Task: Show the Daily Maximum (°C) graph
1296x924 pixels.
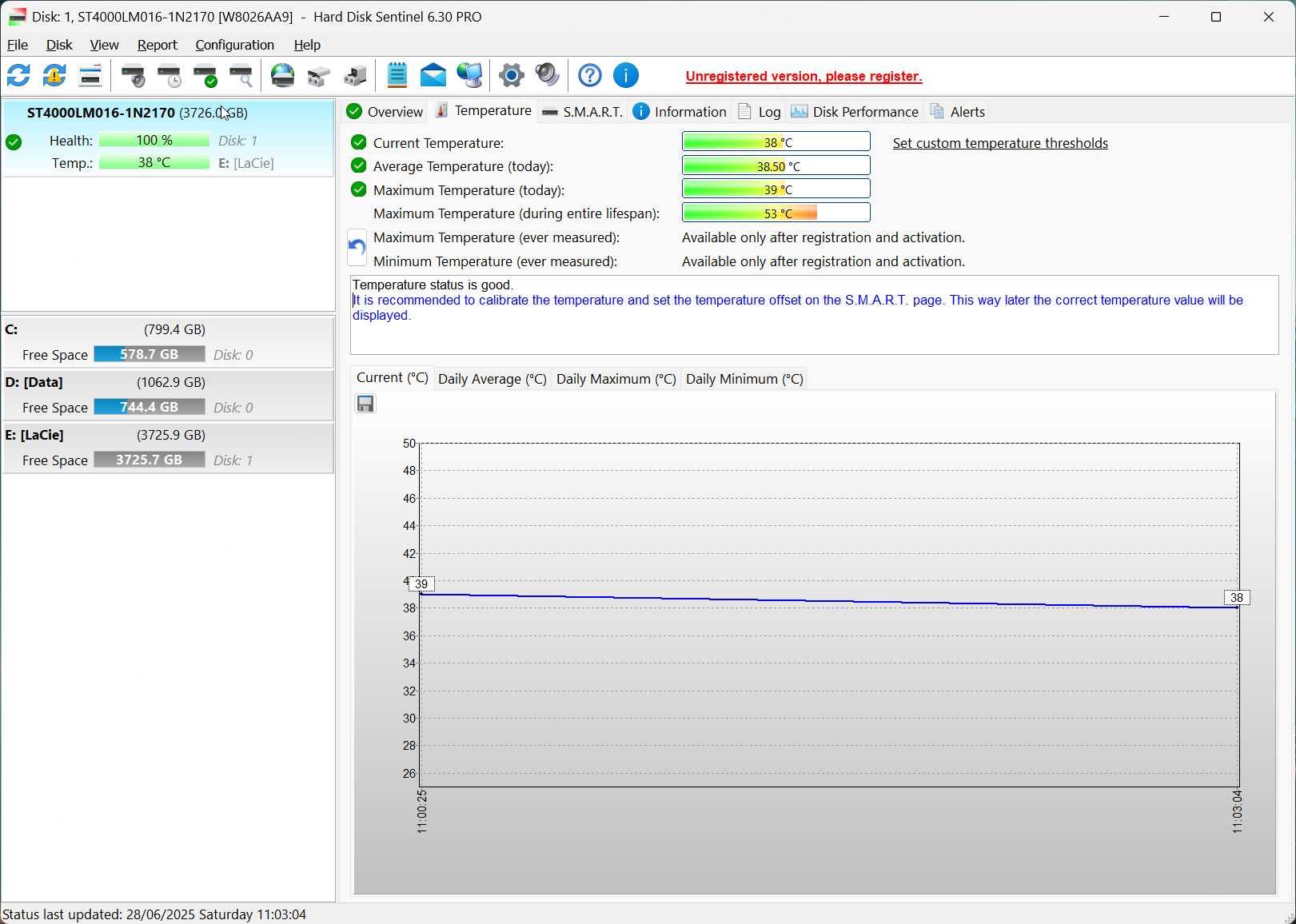Action: point(616,379)
